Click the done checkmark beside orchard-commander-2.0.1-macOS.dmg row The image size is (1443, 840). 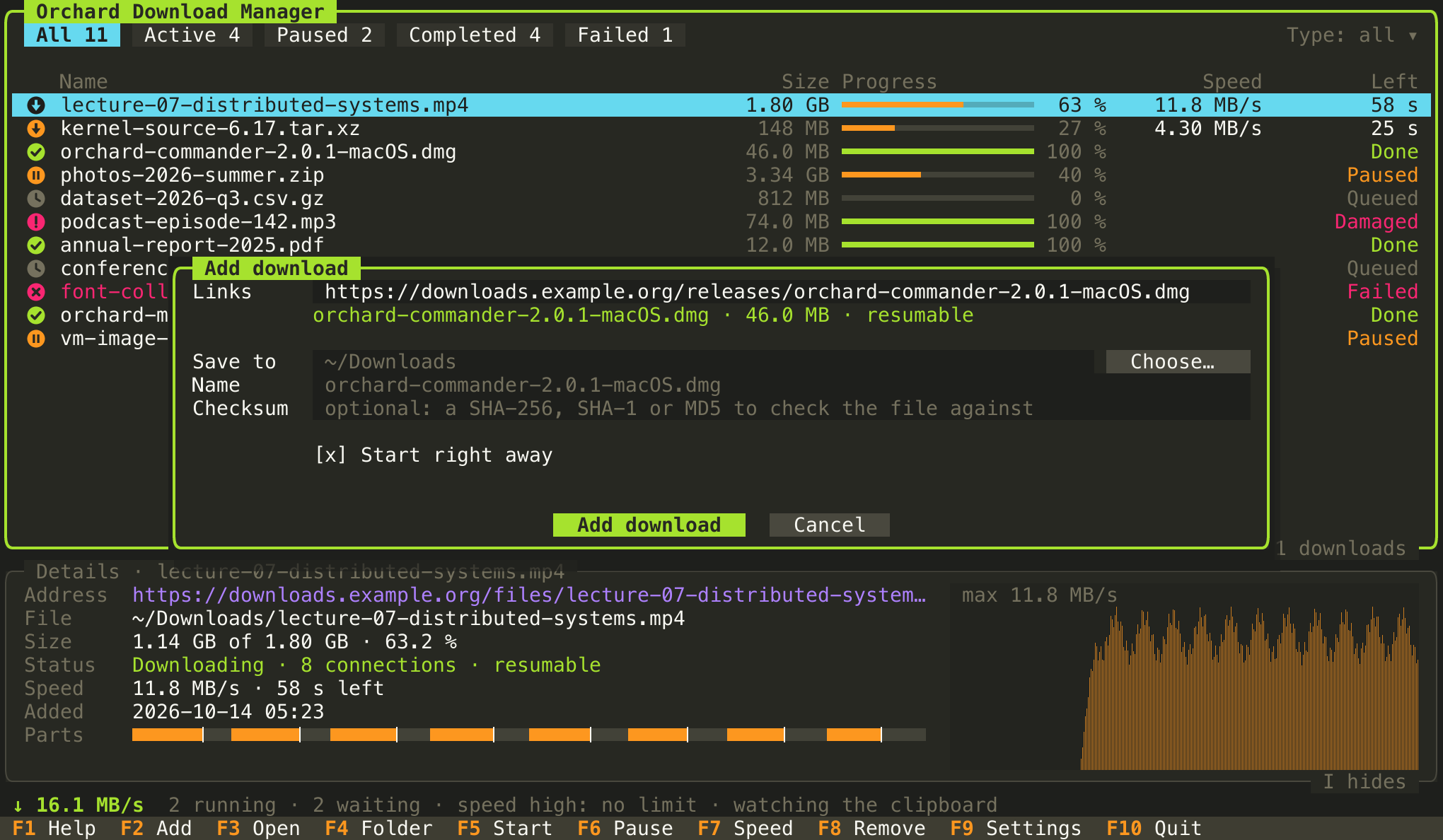(x=36, y=152)
